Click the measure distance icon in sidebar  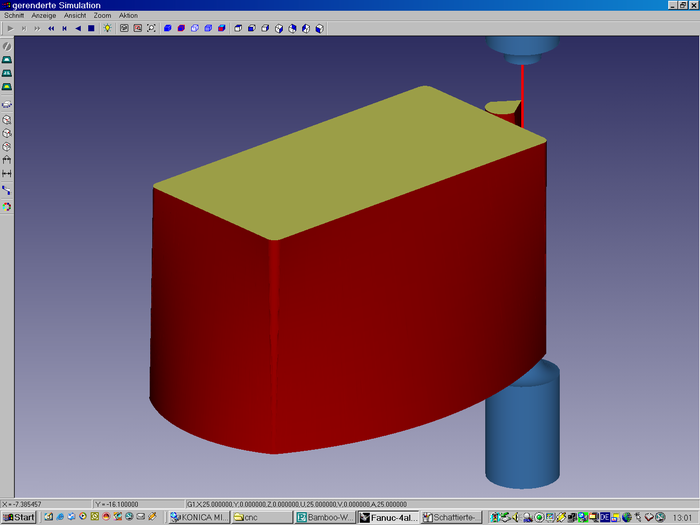[x=7, y=174]
